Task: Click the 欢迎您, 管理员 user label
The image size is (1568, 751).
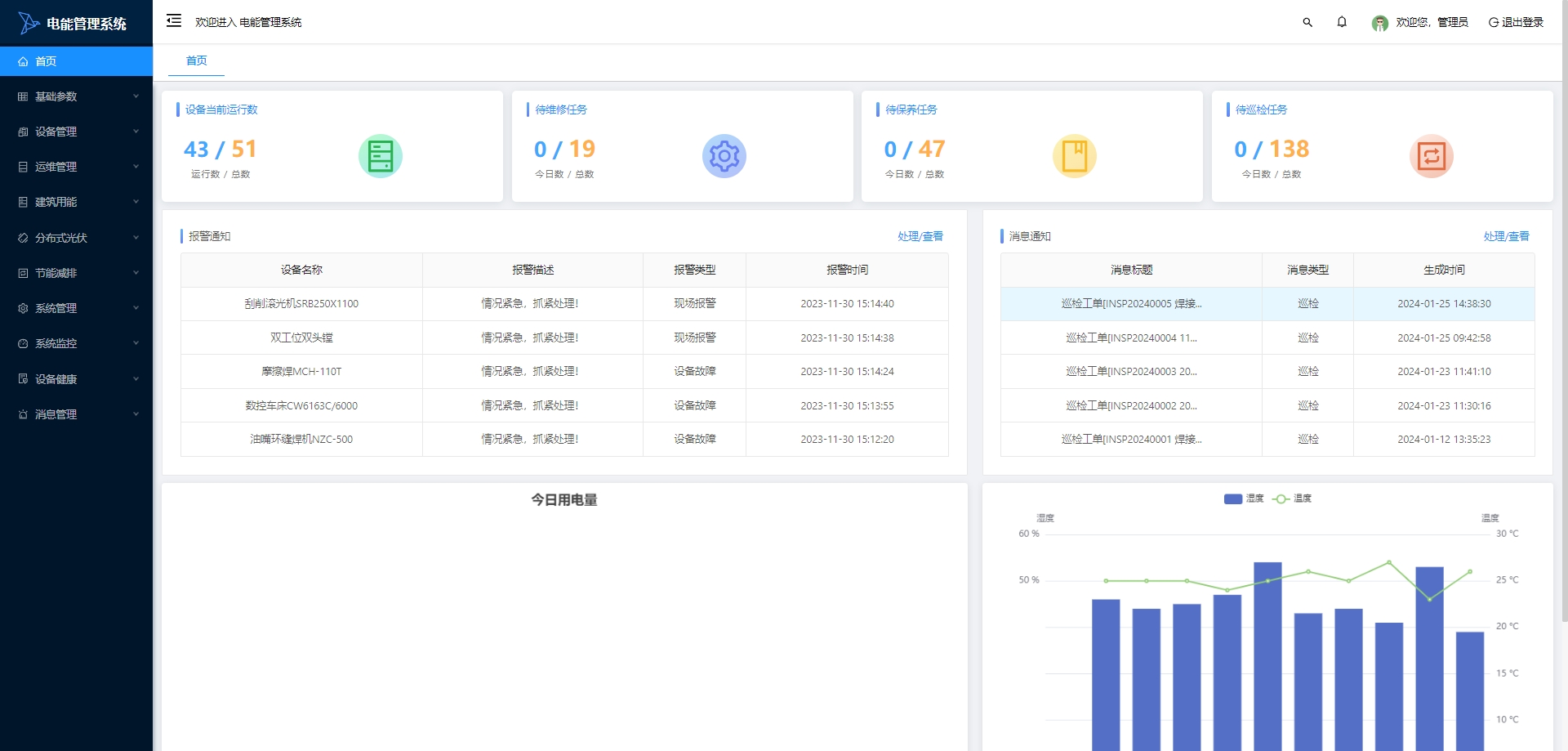Action: coord(1432,22)
